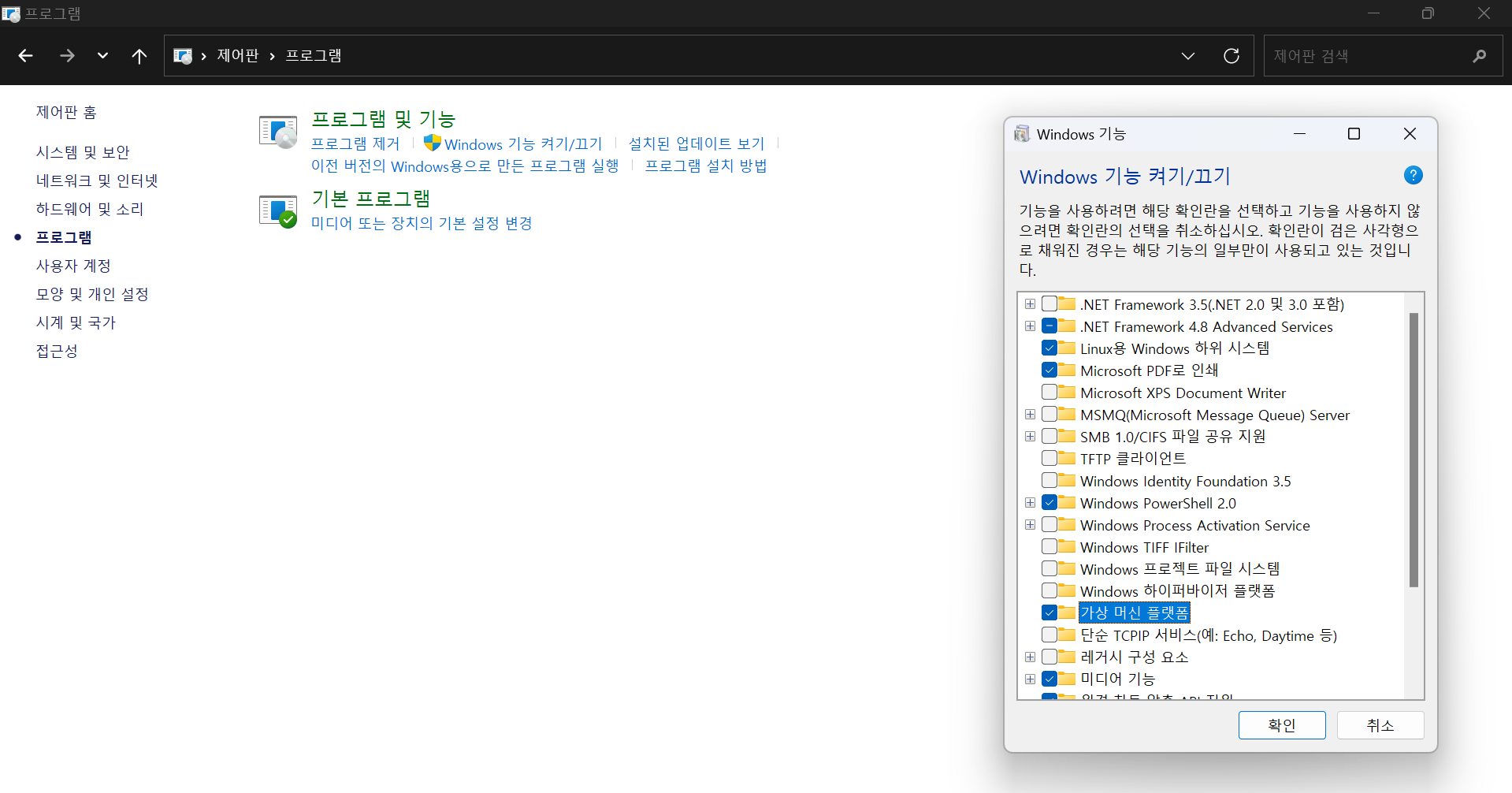The image size is (1512, 793).
Task: Click folder icon of Windows TIFF IFilter
Action: point(1068,546)
